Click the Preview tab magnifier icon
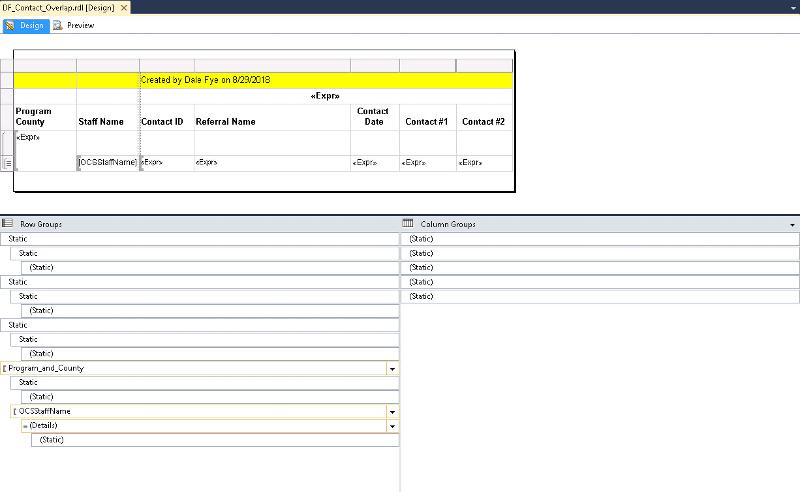 pyautogui.click(x=58, y=26)
